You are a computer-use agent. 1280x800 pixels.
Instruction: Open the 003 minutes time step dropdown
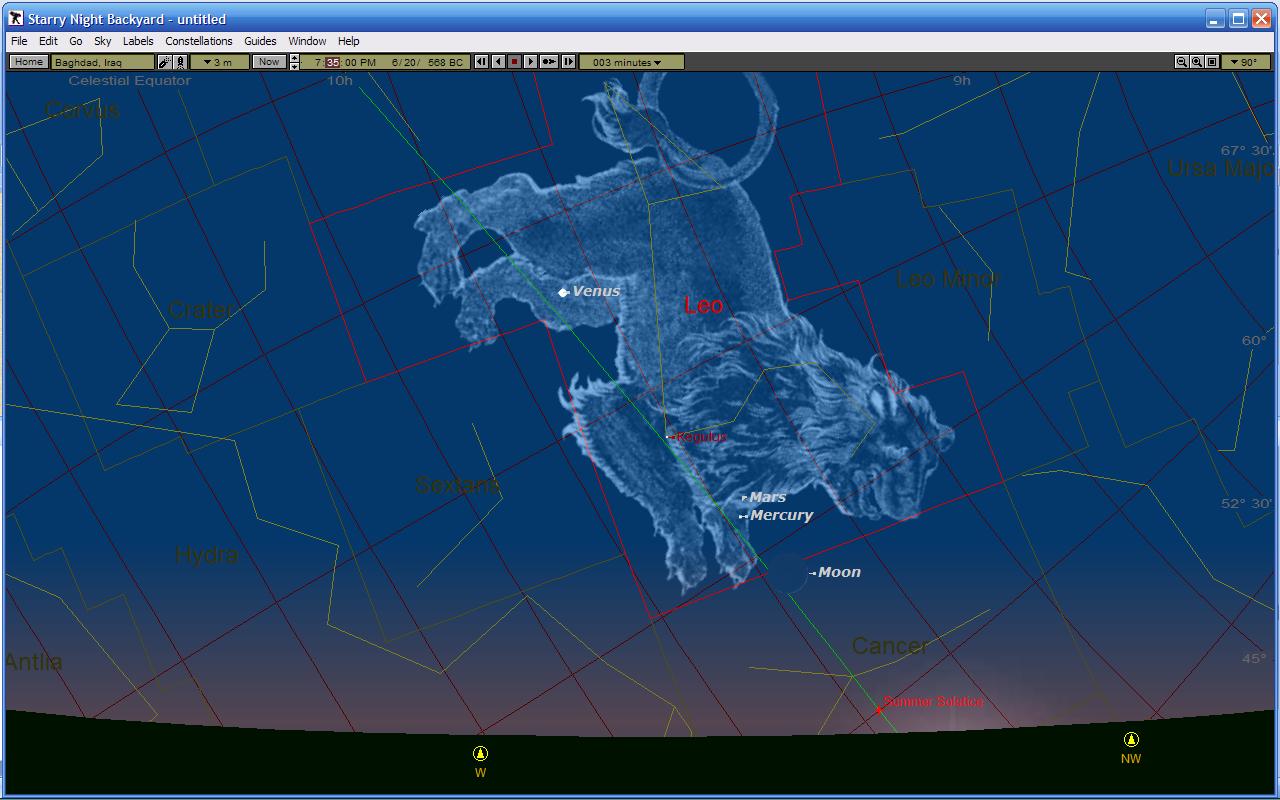631,62
